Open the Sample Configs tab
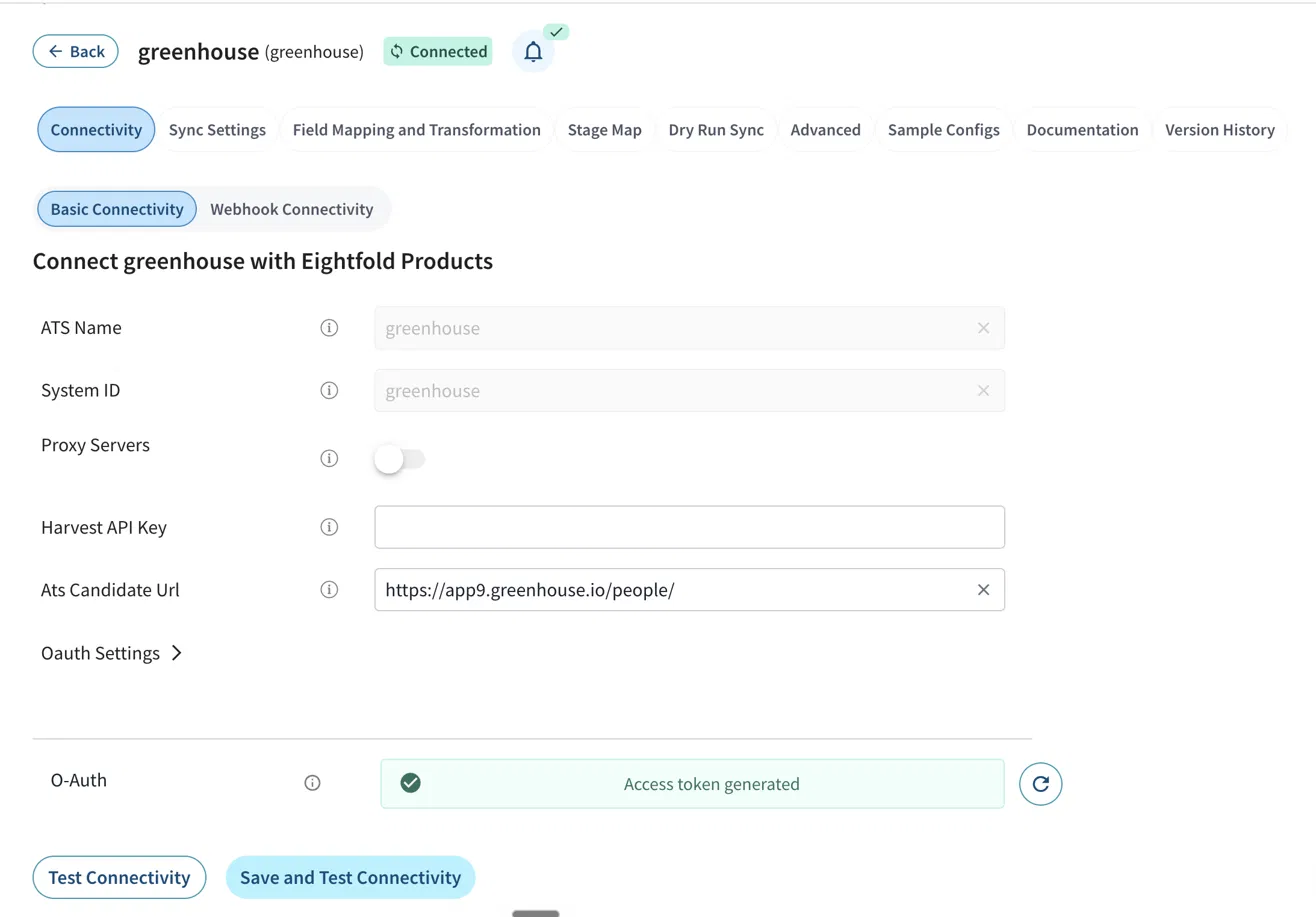Screen dimensions: 1316x917 pyautogui.click(x=943, y=130)
